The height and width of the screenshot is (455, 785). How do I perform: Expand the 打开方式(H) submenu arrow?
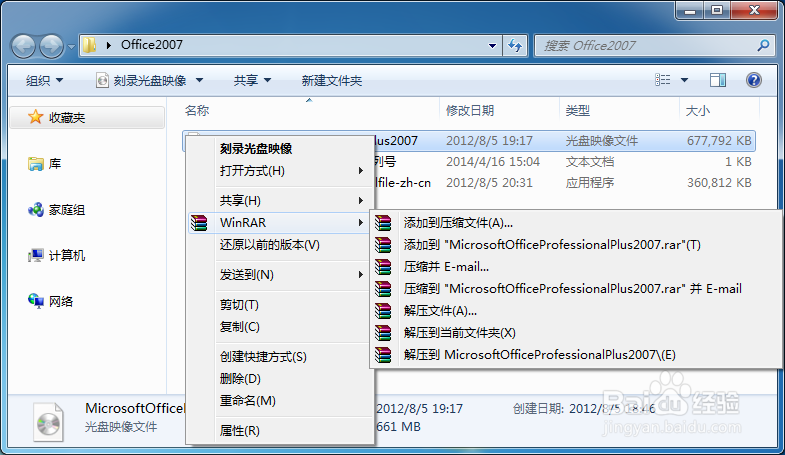pos(360,171)
